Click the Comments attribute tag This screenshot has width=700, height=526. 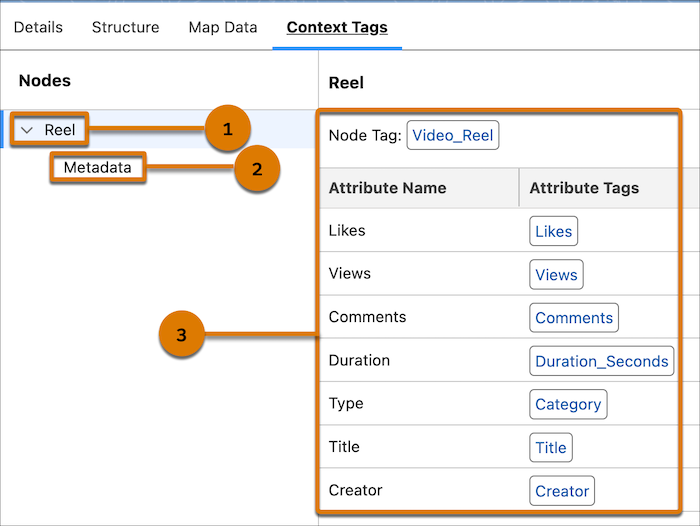click(x=574, y=318)
